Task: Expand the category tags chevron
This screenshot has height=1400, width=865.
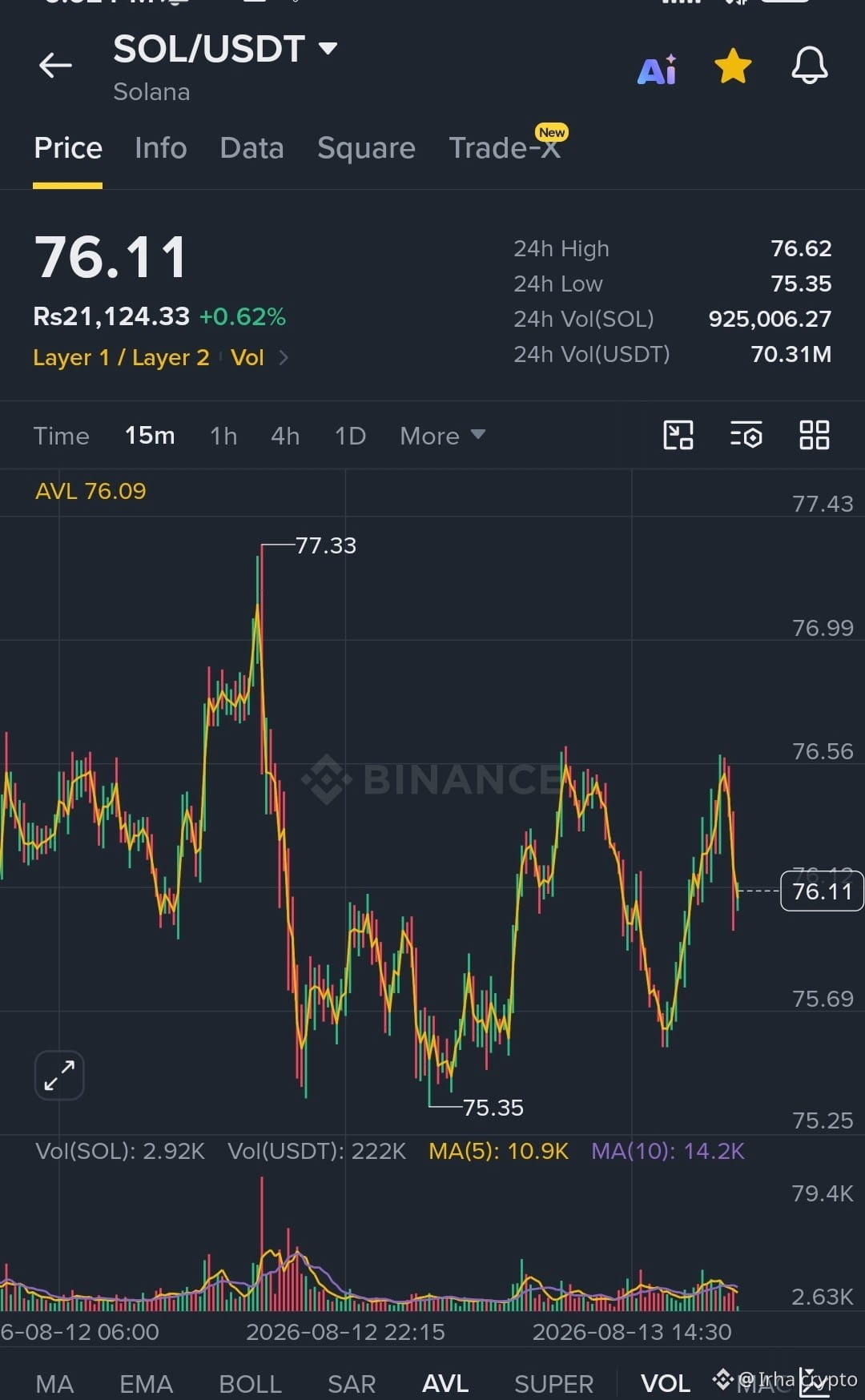Action: tap(284, 357)
